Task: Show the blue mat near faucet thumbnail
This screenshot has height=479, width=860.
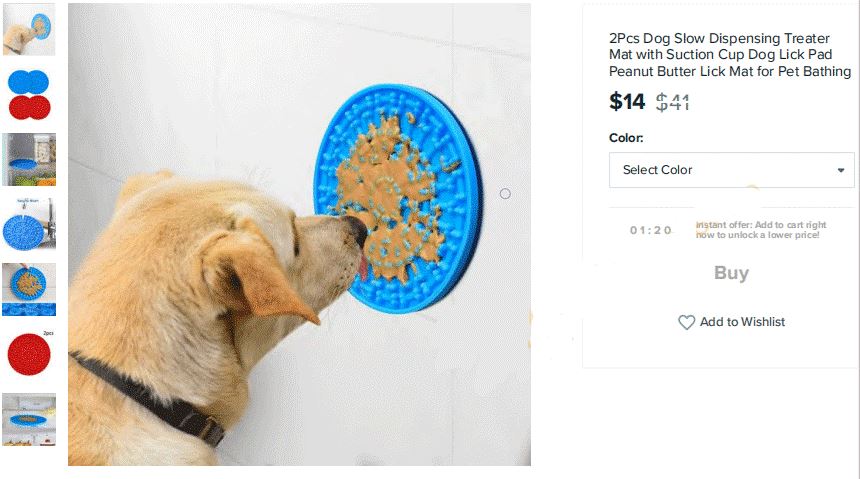Action: pos(29,224)
